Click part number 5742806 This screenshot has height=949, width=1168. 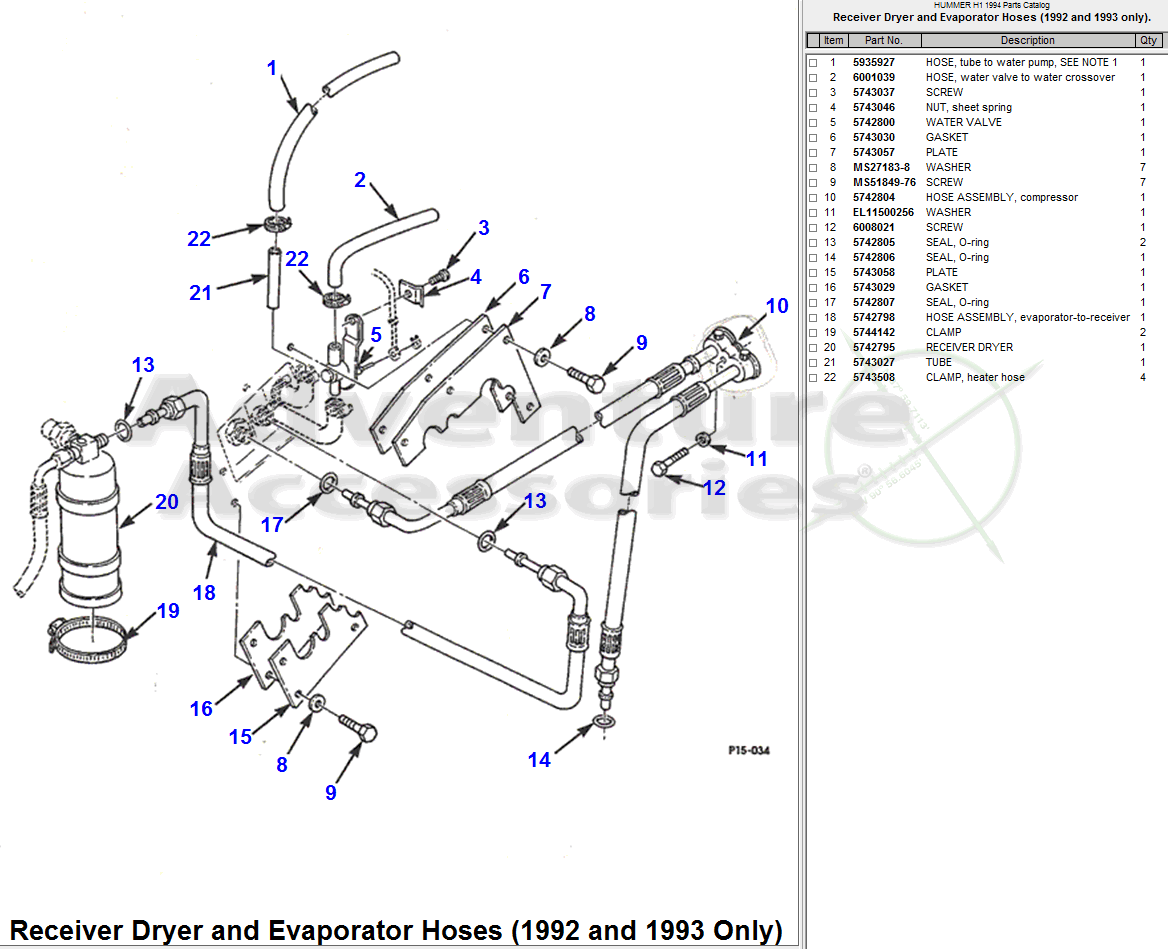pos(874,257)
